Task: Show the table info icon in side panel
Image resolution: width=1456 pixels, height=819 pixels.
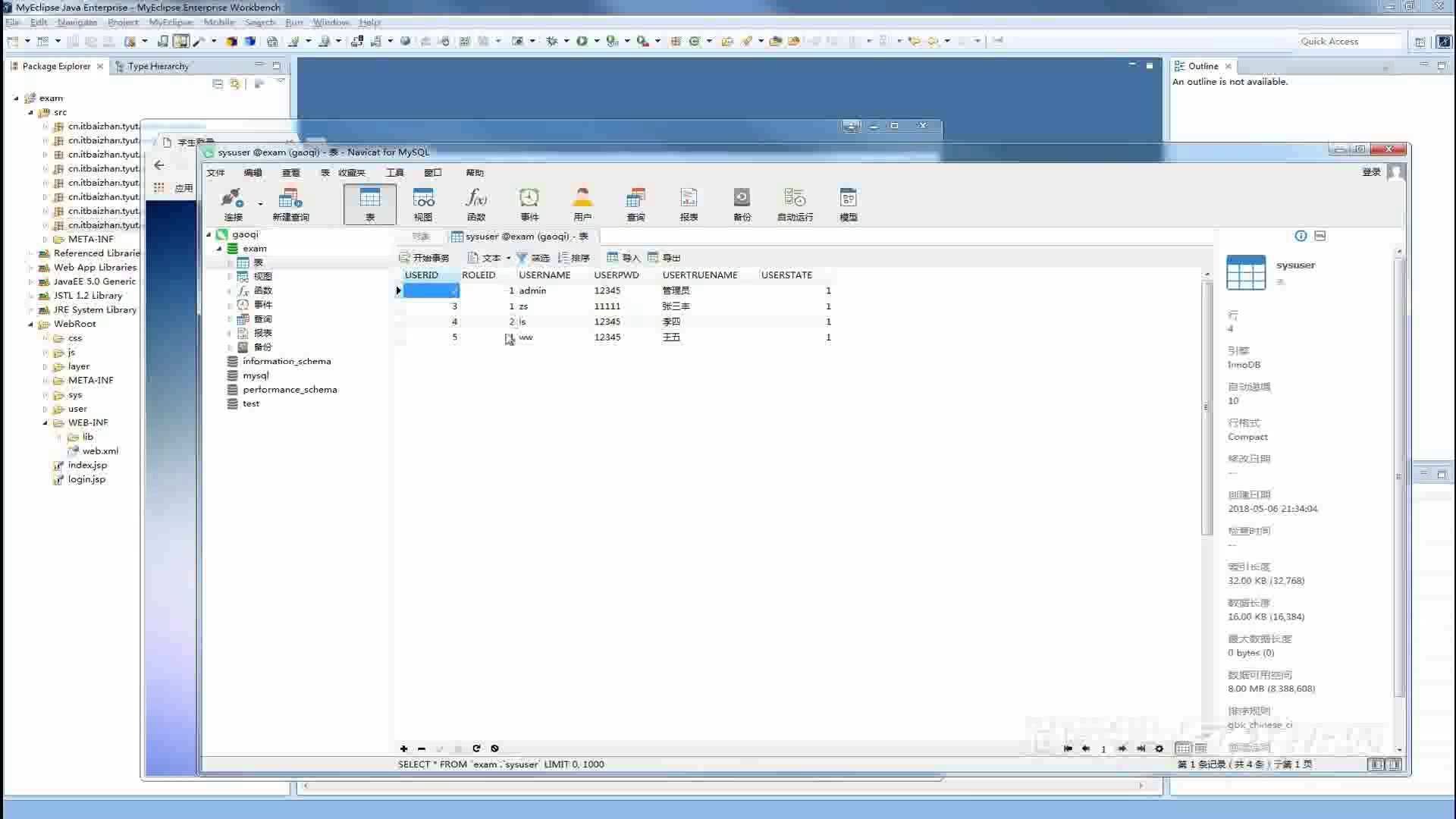Action: point(1301,236)
